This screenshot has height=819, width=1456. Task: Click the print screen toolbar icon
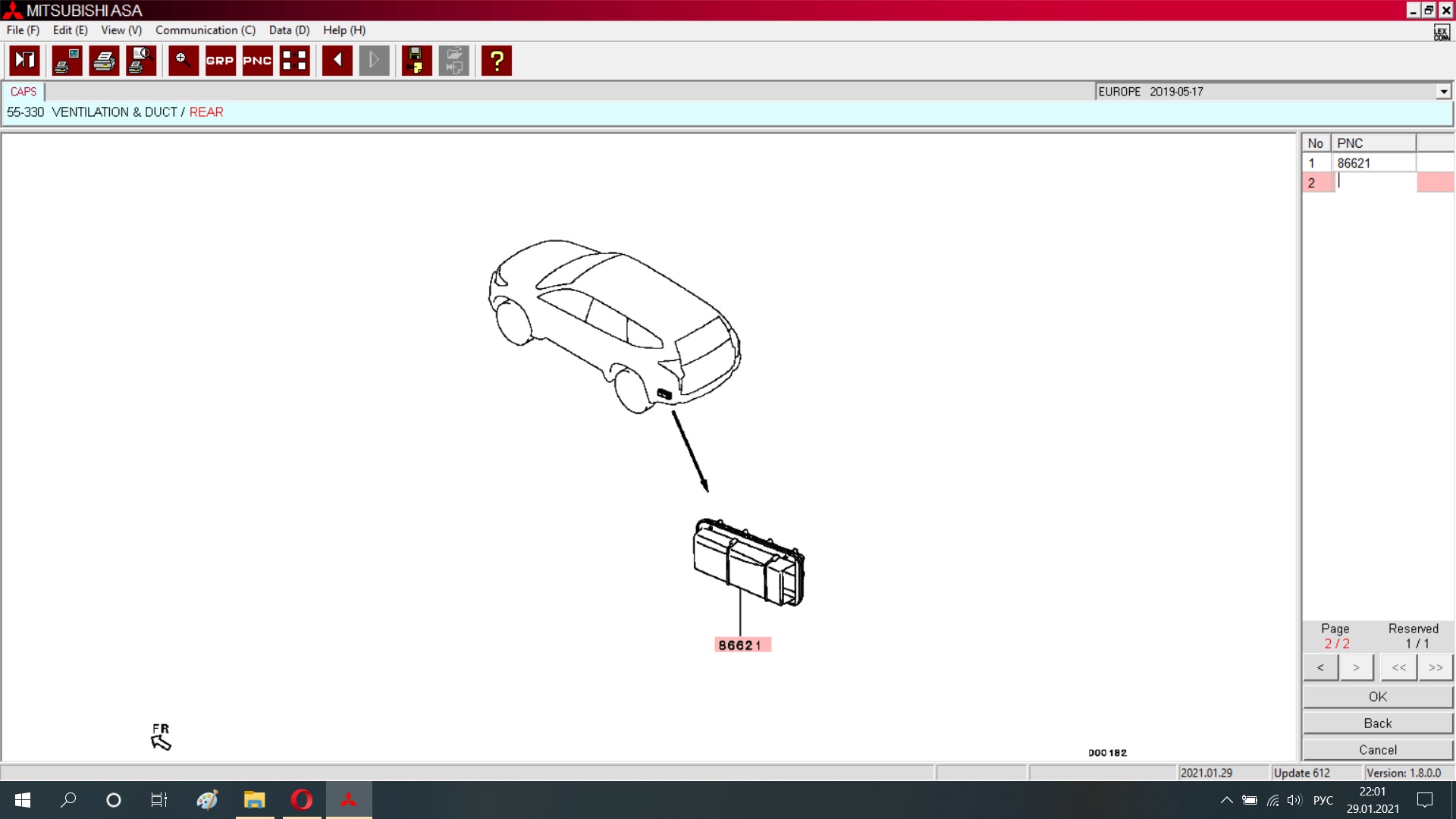pyautogui.click(x=67, y=61)
